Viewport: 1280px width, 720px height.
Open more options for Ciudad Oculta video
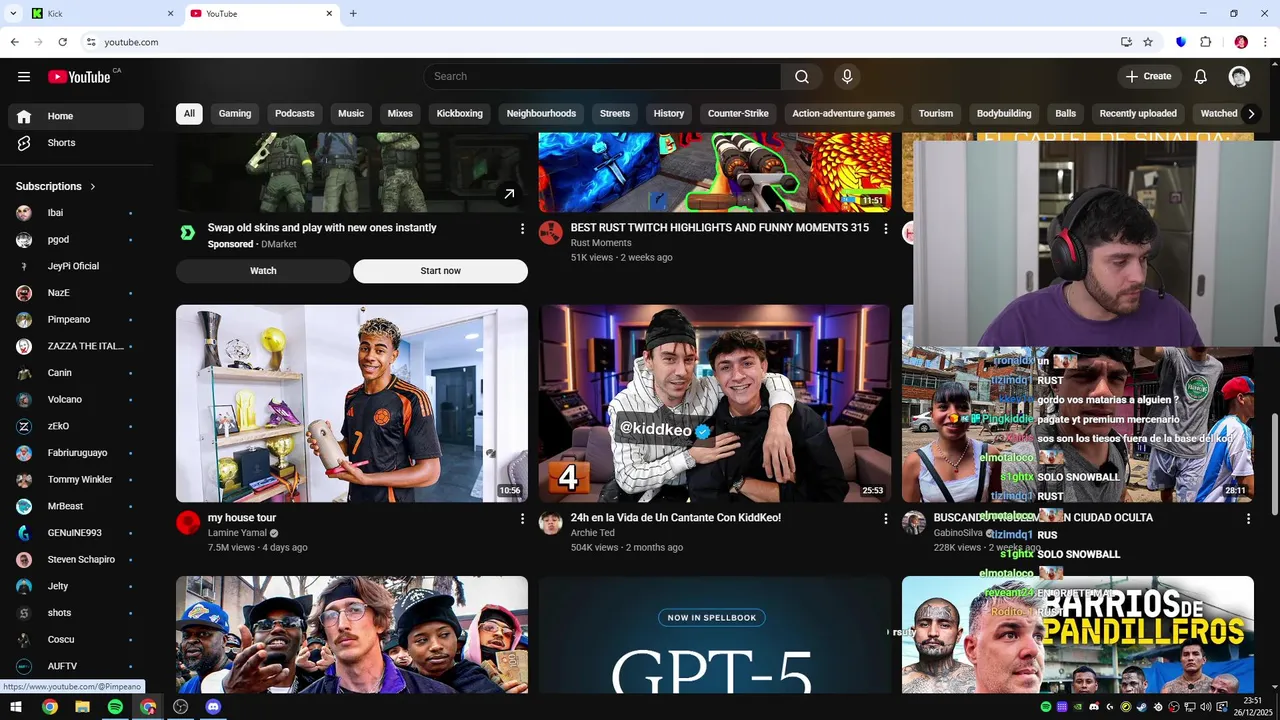coord(1248,519)
